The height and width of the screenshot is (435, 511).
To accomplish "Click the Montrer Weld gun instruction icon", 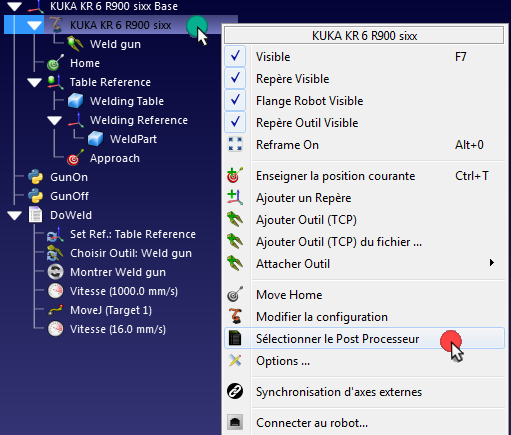I will tap(55, 272).
